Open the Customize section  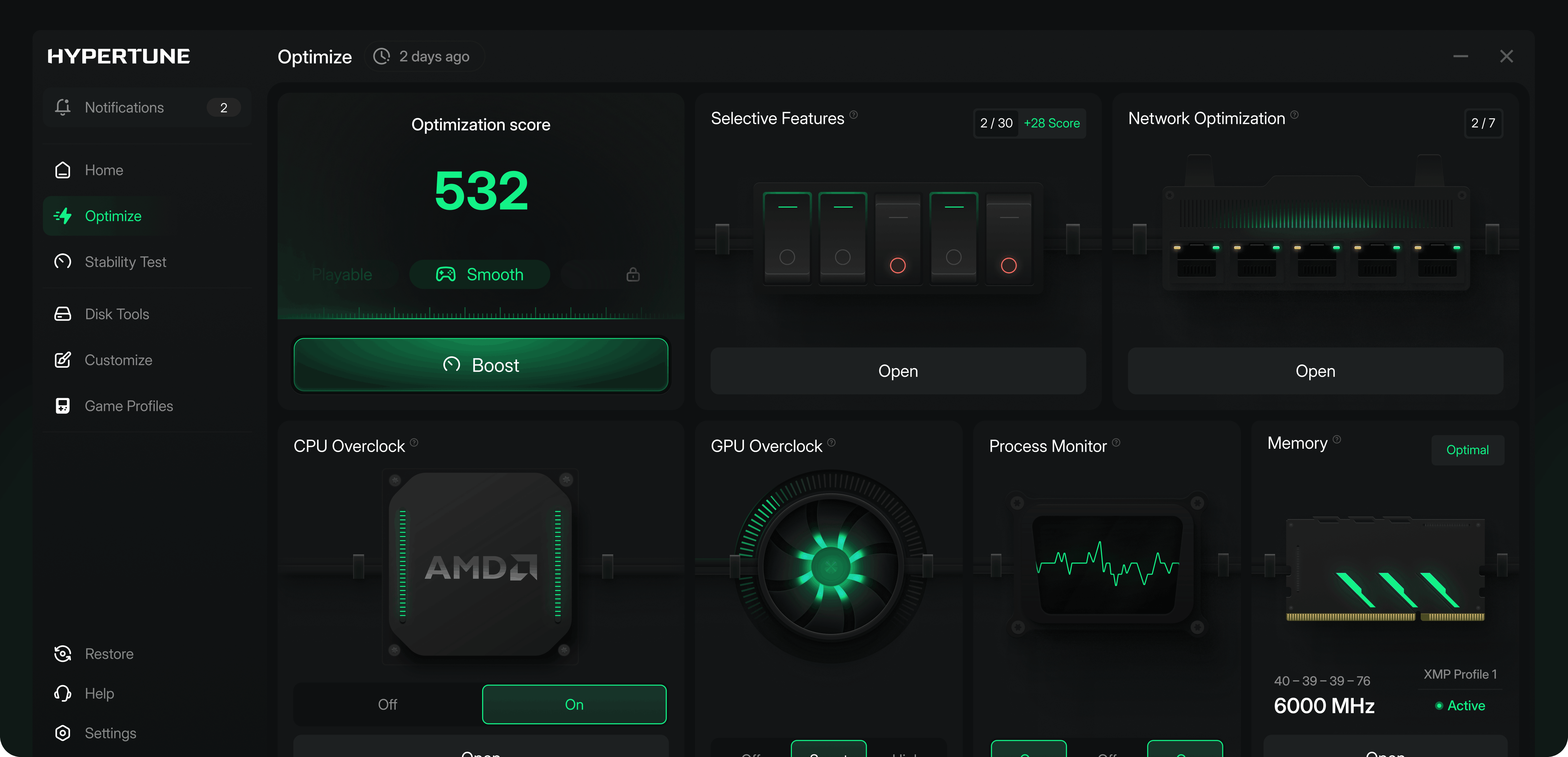click(147, 359)
